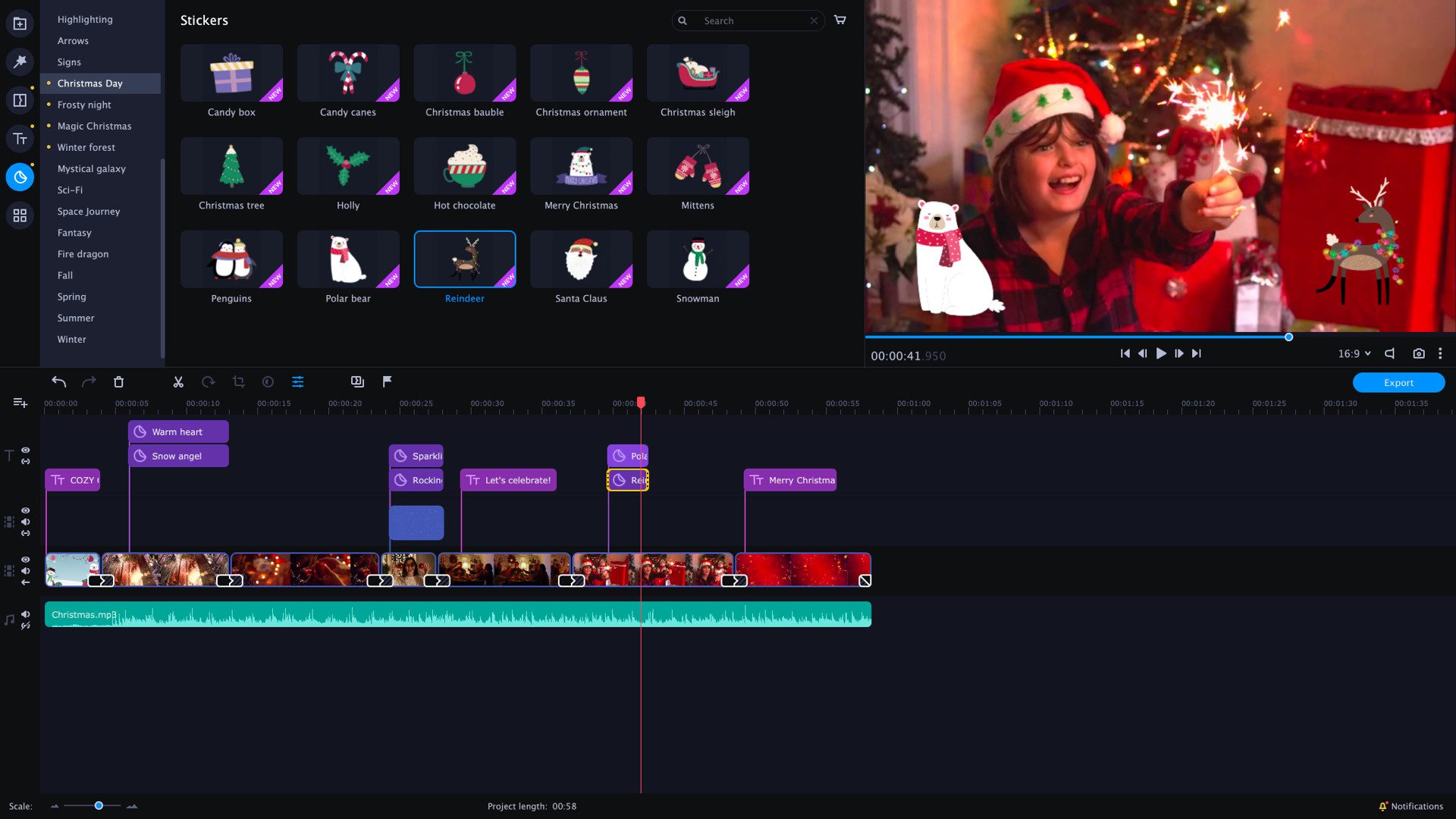Select the Crop tool above the timeline
The width and height of the screenshot is (1456, 819).
tap(239, 381)
